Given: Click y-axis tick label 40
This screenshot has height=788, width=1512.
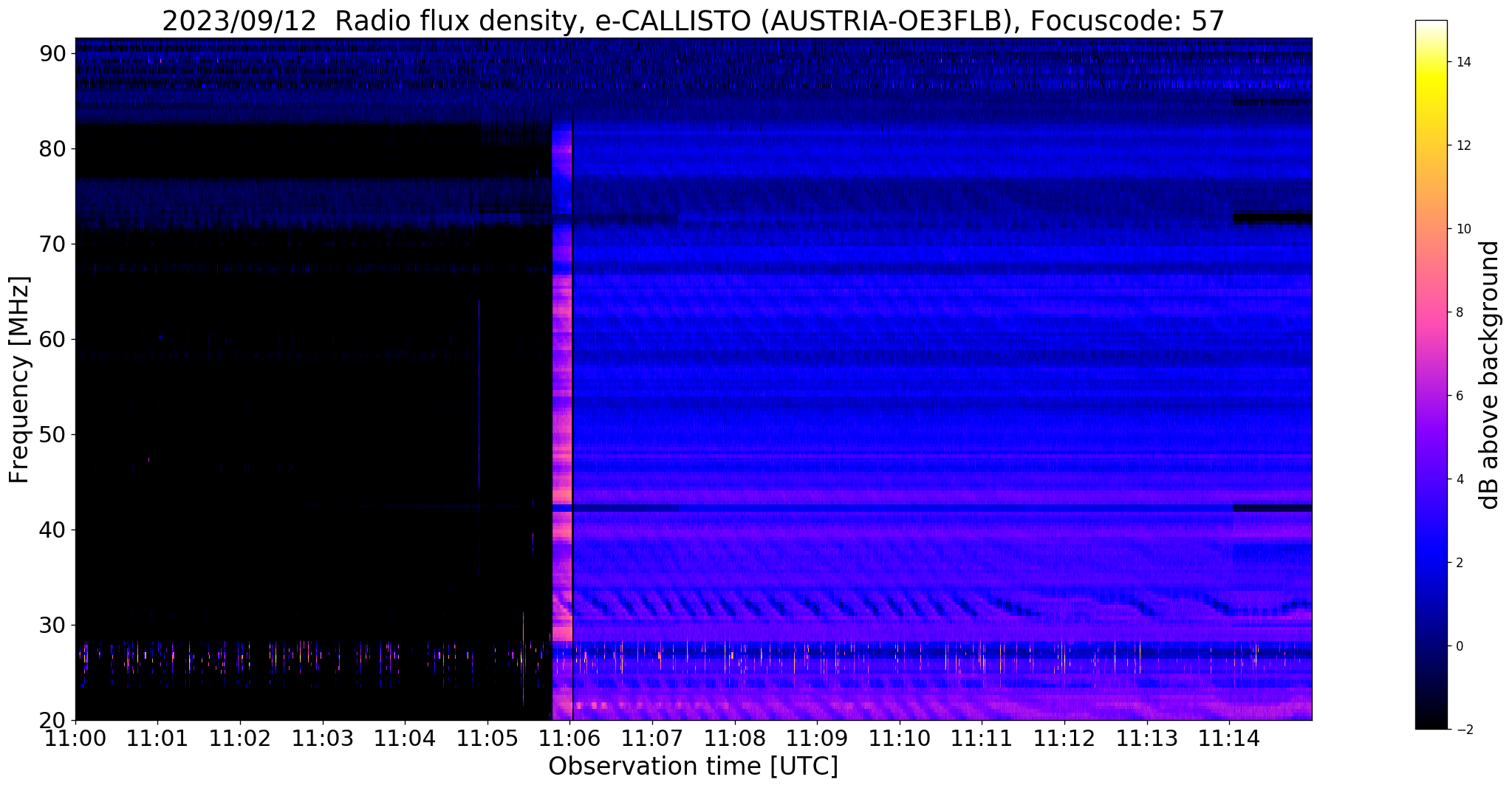Looking at the screenshot, I should 54,530.
